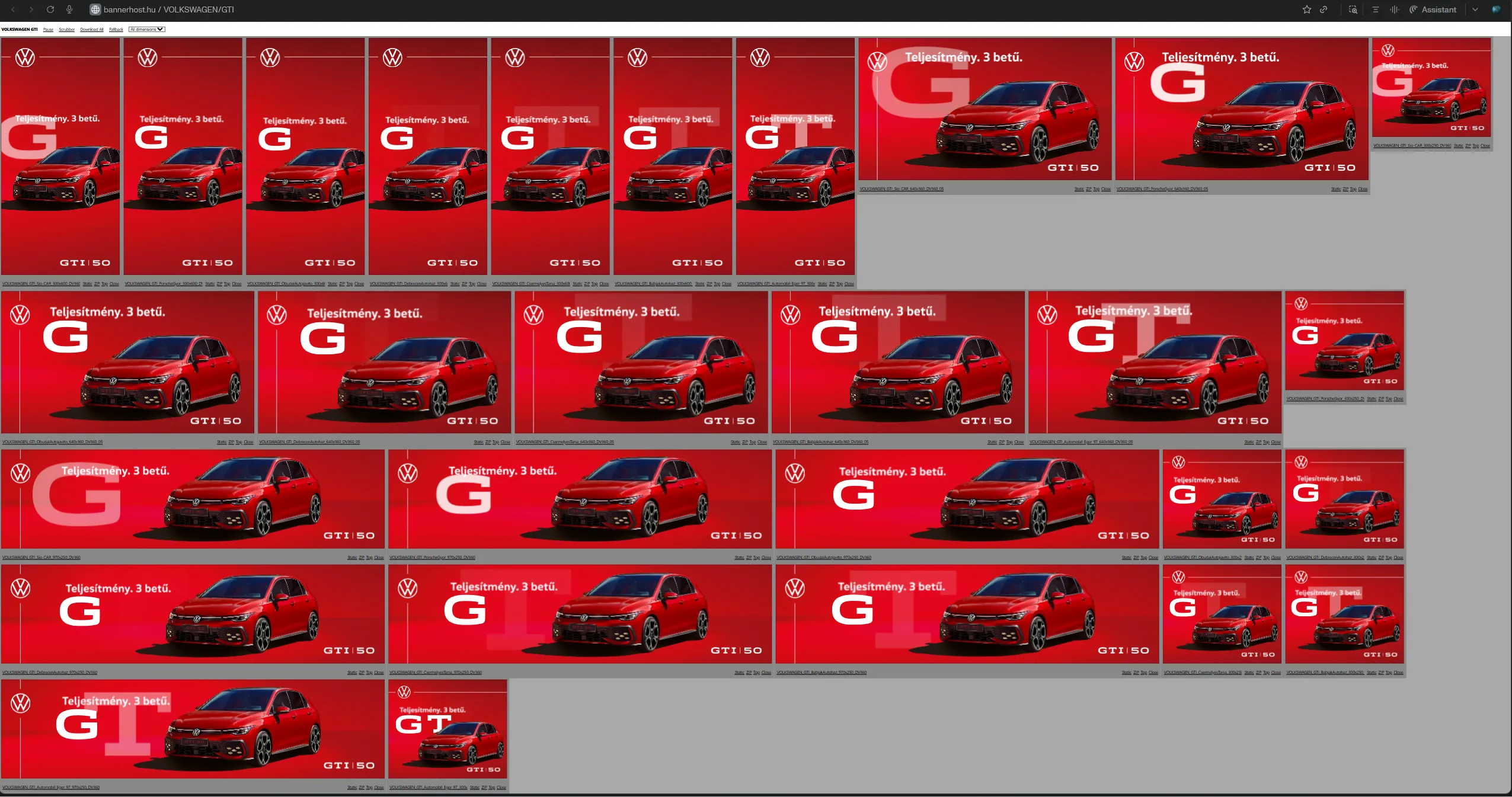Expand the chevron next to Assistant
Viewport: 1512px width, 797px height.
coord(1475,9)
